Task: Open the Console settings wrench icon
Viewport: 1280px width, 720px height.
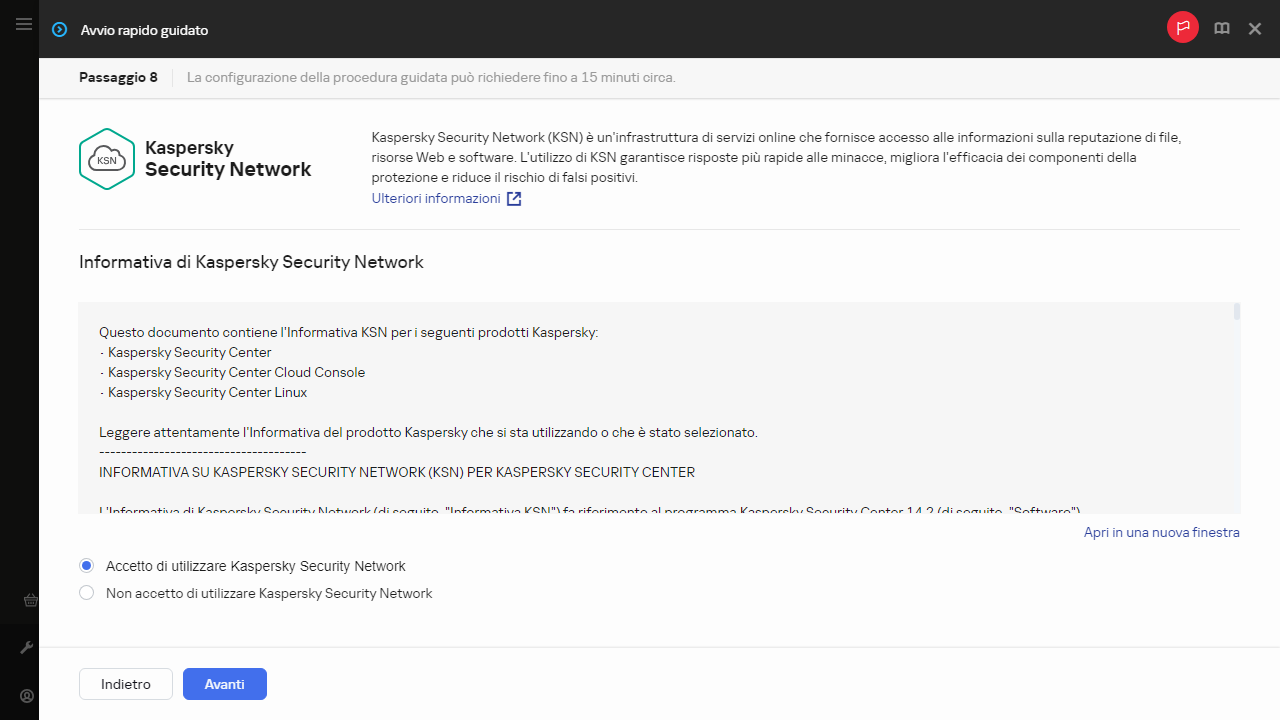Action: [x=27, y=647]
